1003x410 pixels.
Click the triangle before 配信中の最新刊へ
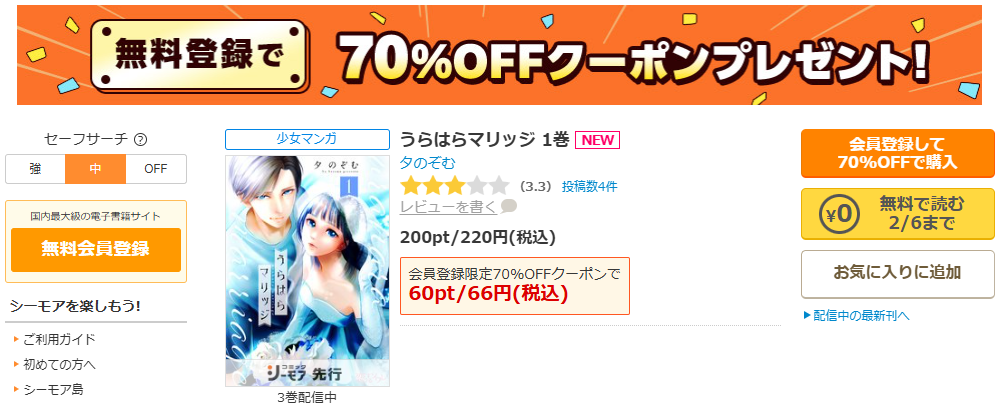coord(807,315)
